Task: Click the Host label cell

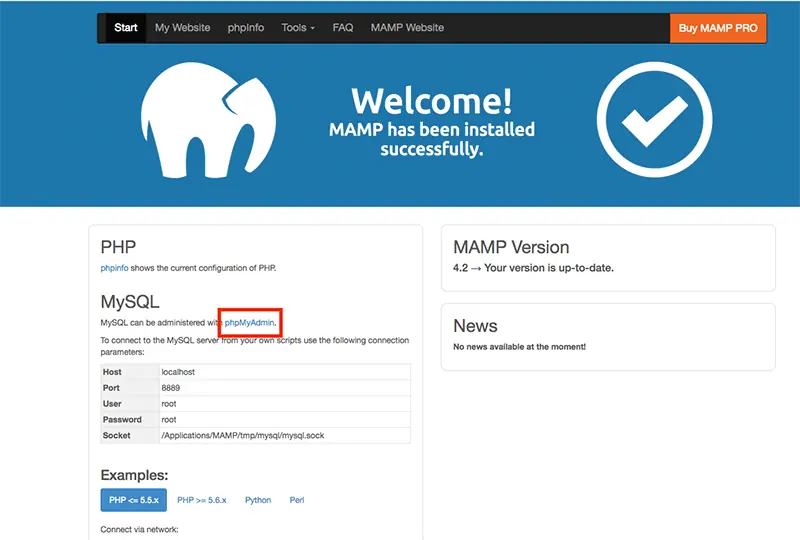Action: point(130,372)
